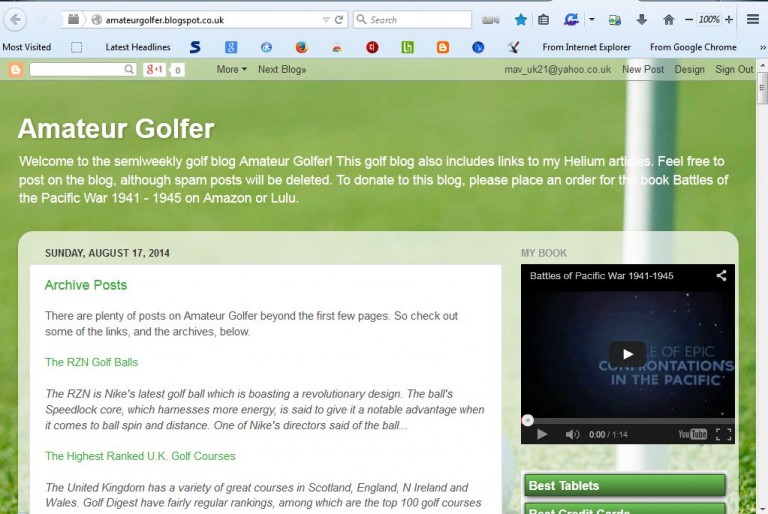Expand the More dropdown in the Blogger bar
The width and height of the screenshot is (768, 514).
231,69
